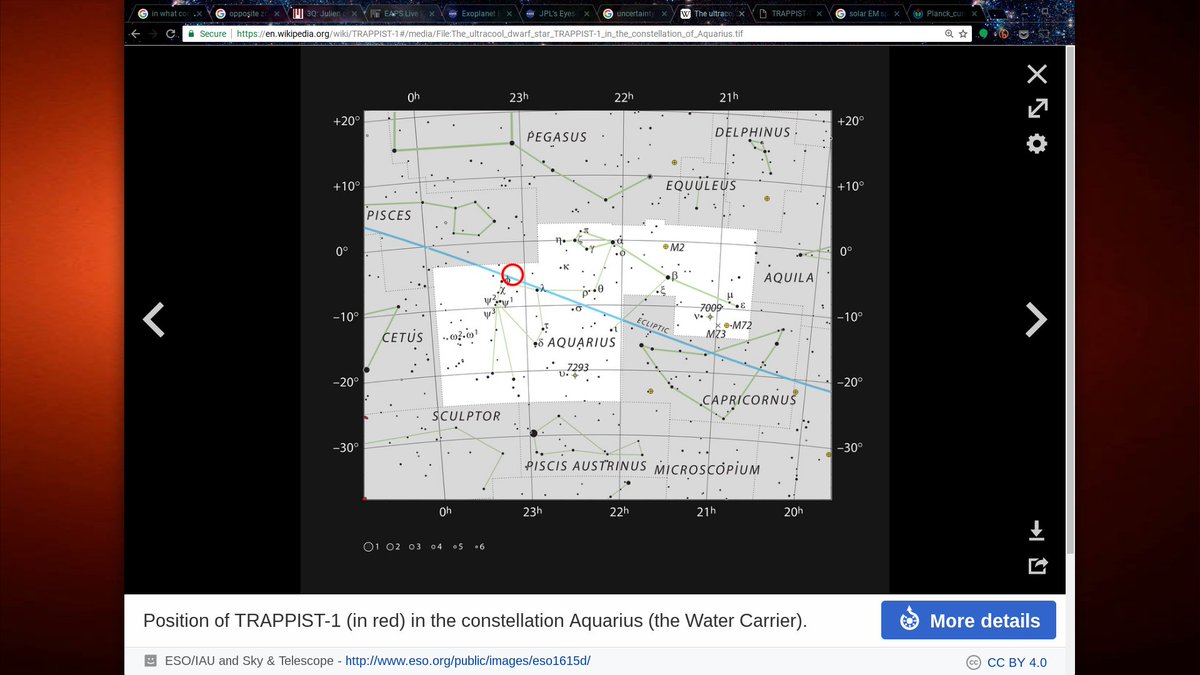Share or embed this file icon
The width and height of the screenshot is (1200, 675).
tap(1037, 565)
